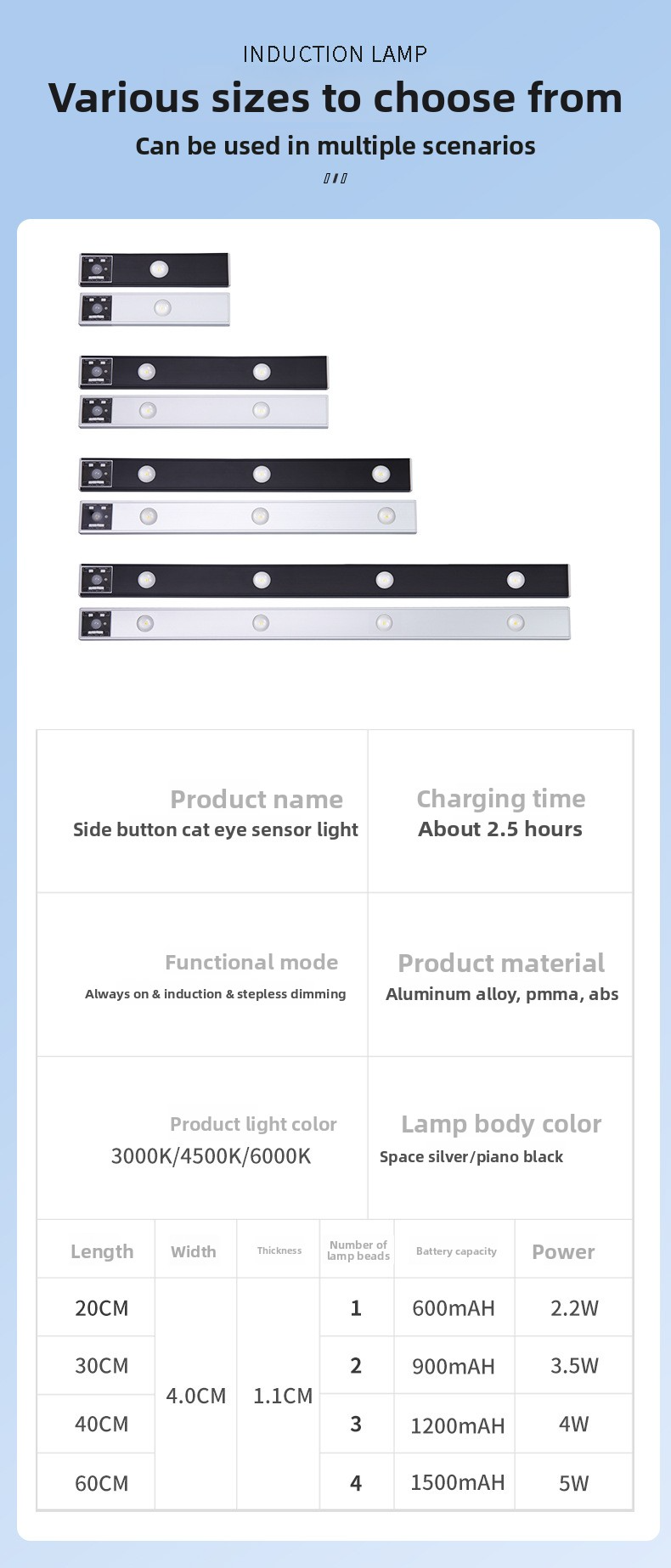
Task: Select the "3000K/4500K/6000K" light color text
Action: [x=211, y=1156]
